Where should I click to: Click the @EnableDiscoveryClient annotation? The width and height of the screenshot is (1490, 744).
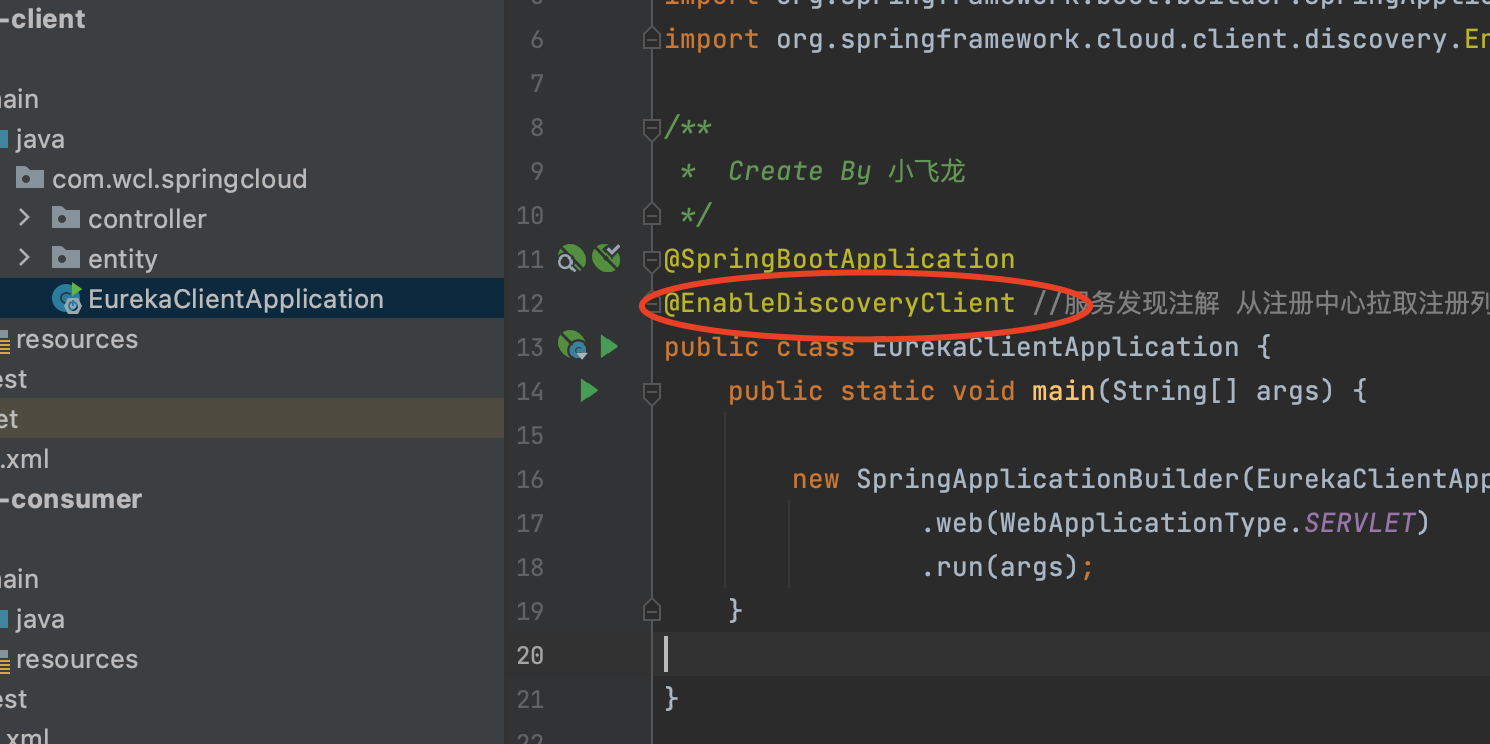click(840, 303)
